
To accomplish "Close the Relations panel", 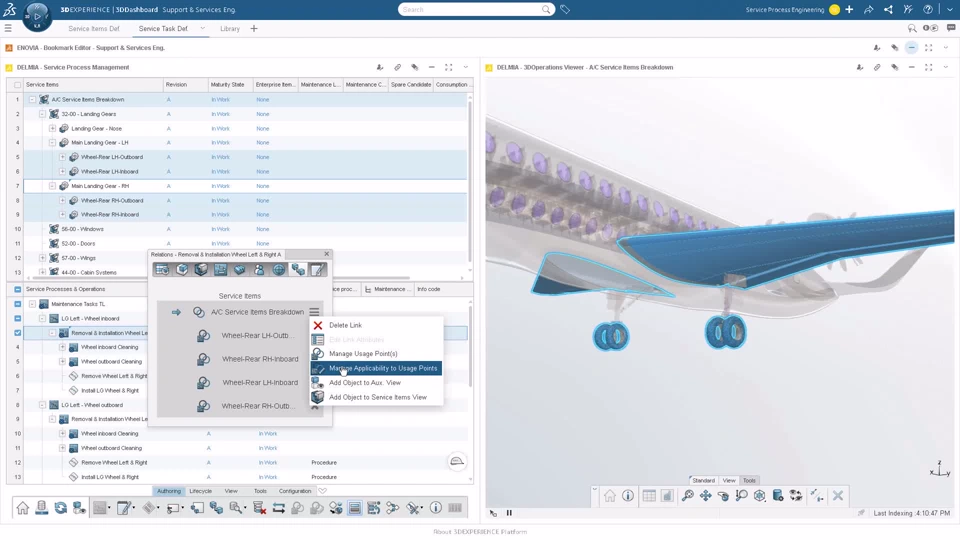I will coord(326,253).
